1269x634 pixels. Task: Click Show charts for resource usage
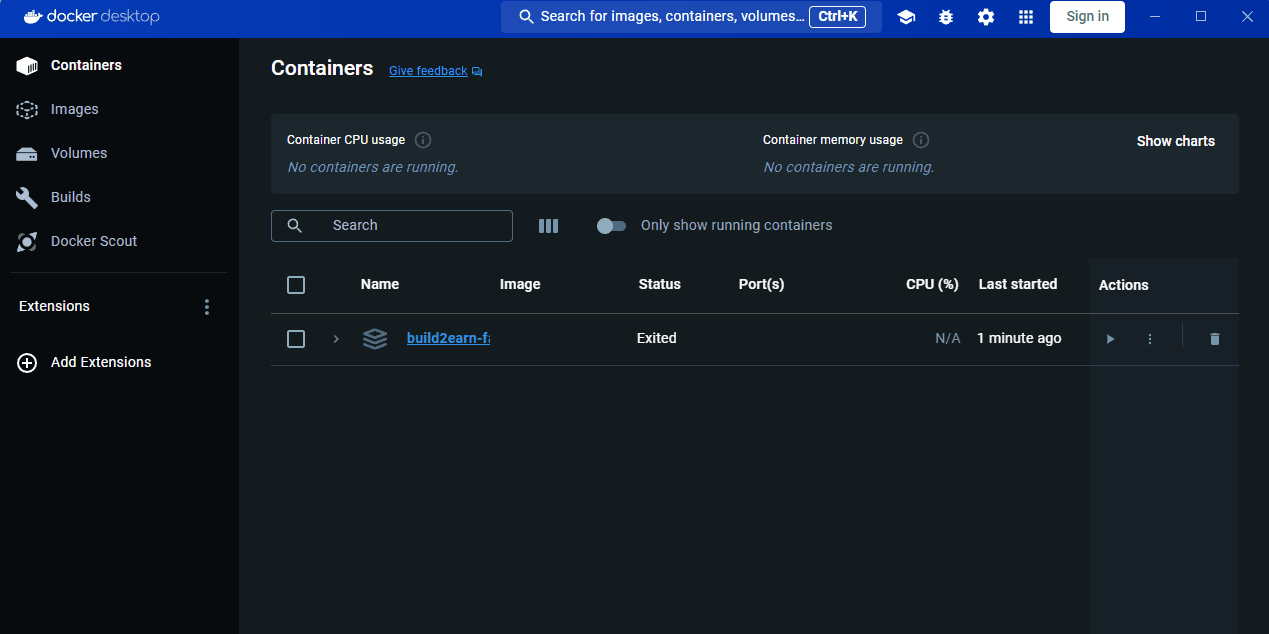1175,140
